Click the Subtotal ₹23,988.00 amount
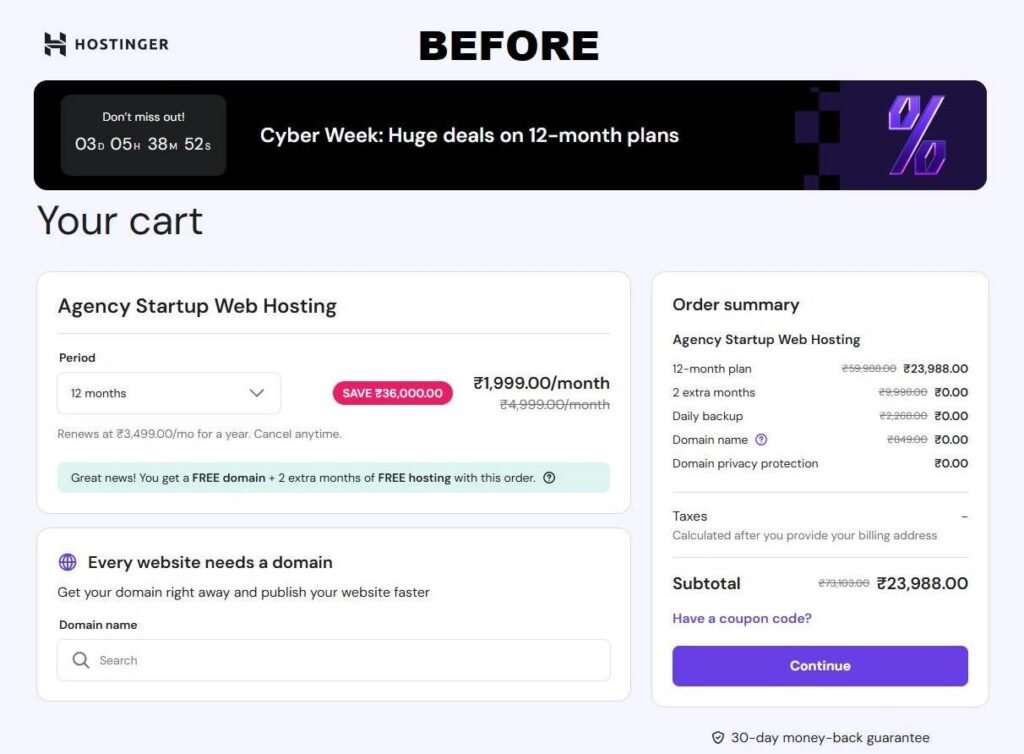The width and height of the screenshot is (1024, 754). click(x=922, y=583)
